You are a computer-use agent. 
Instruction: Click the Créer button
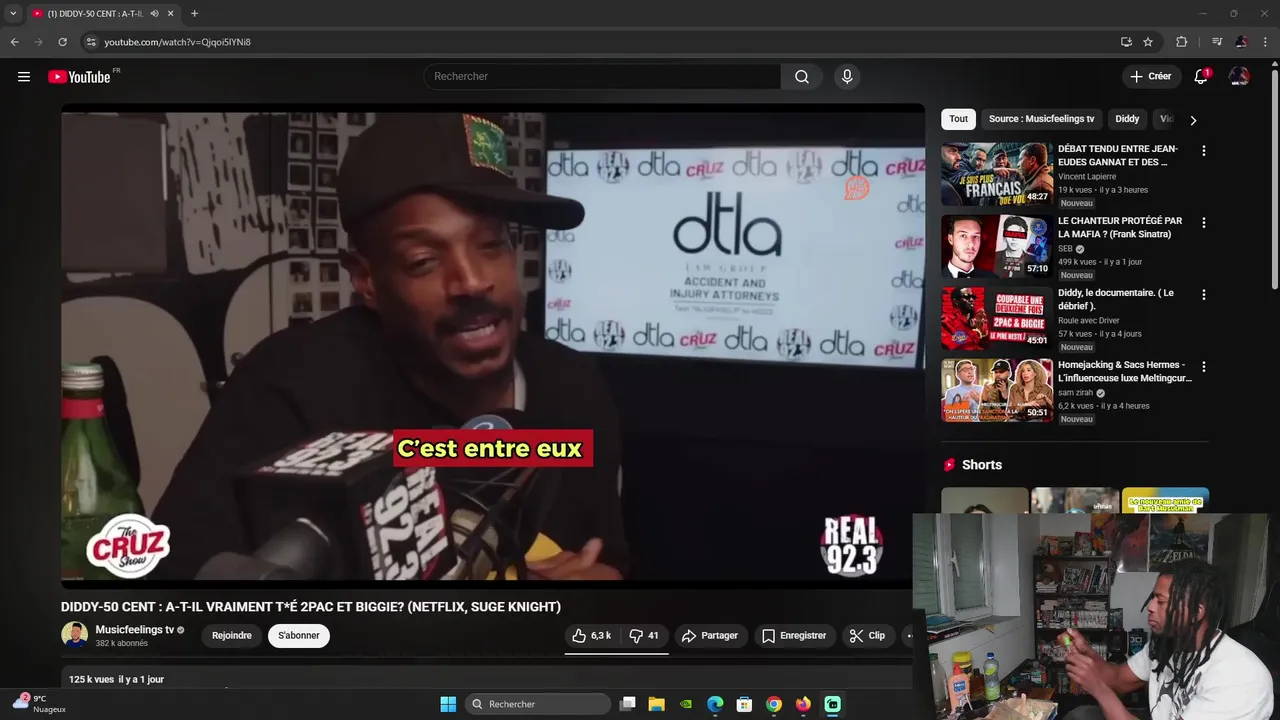(1150, 77)
